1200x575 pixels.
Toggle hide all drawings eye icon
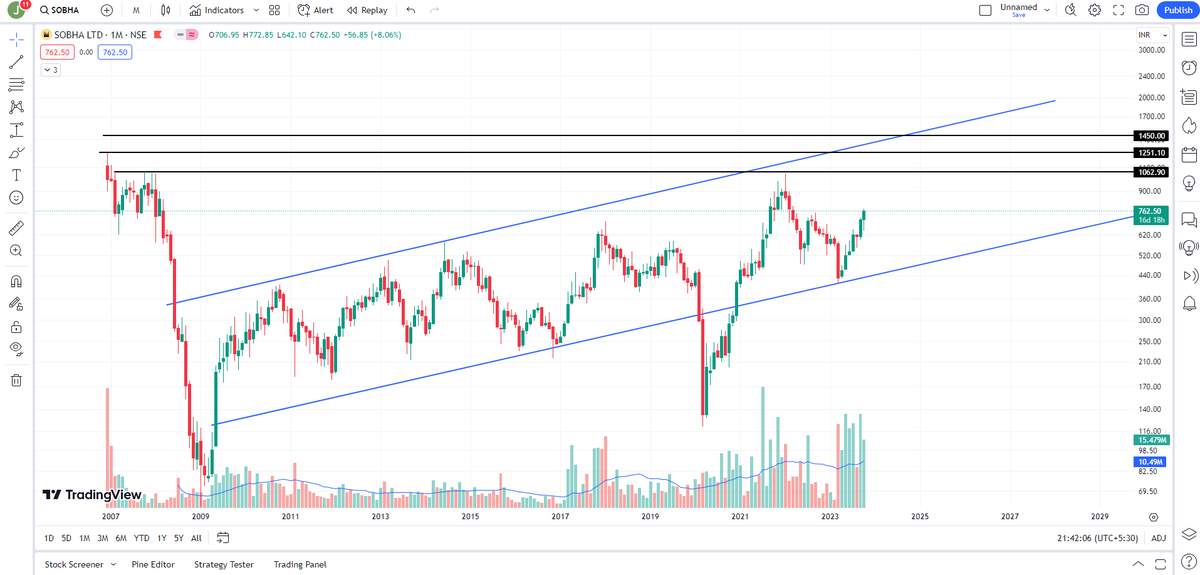pyautogui.click(x=16, y=348)
